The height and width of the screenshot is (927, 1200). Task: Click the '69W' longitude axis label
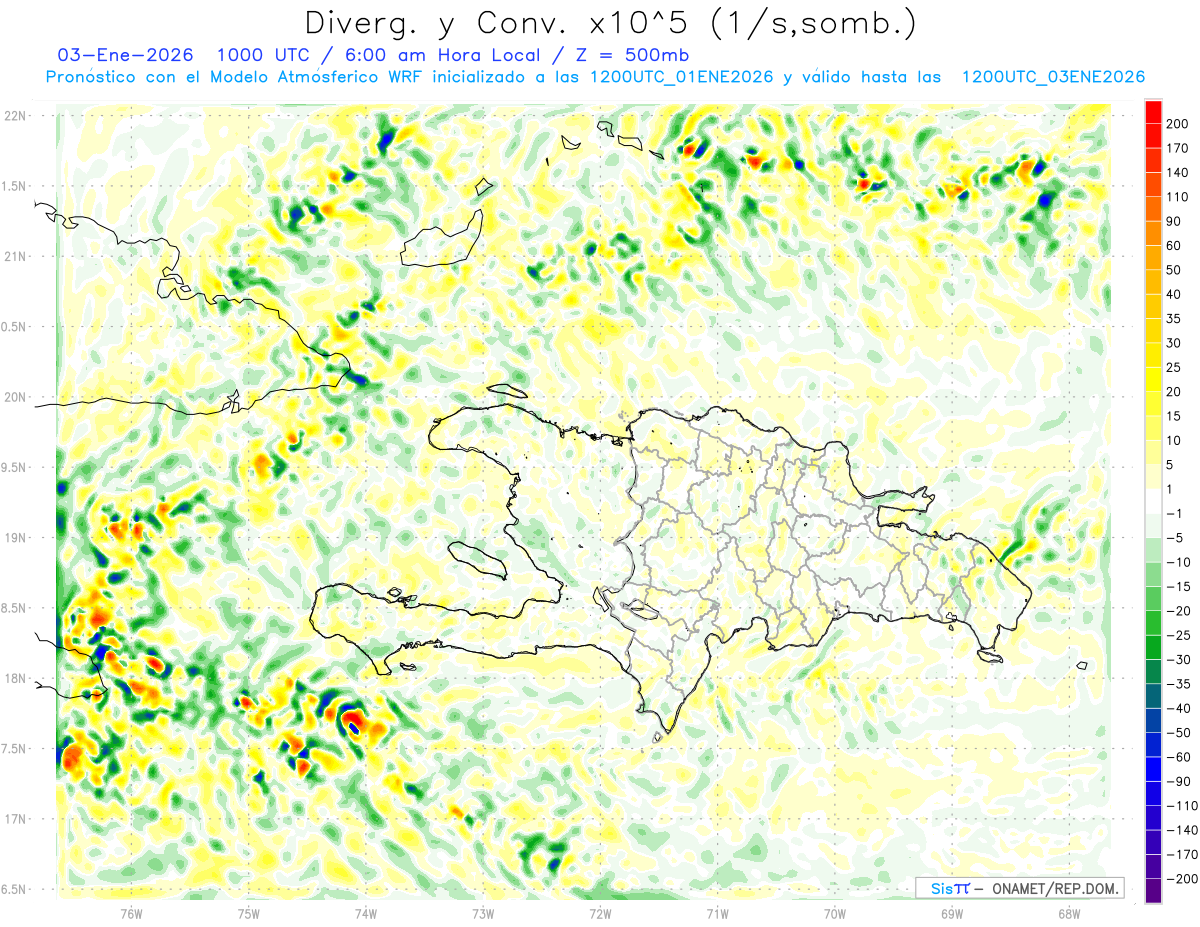(x=951, y=914)
